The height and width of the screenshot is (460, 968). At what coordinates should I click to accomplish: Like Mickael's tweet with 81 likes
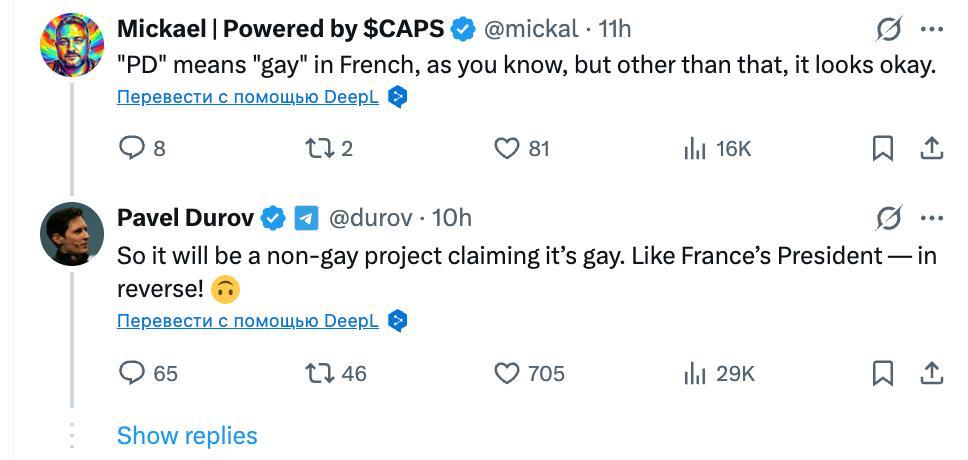click(508, 148)
